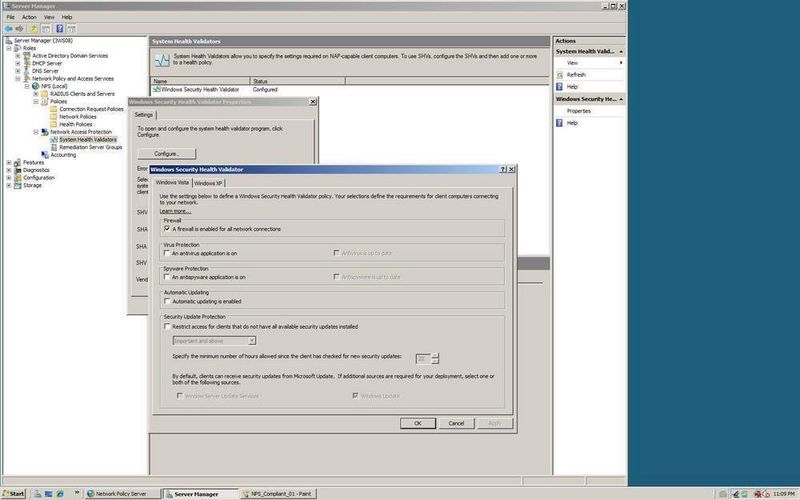Open the Action menu
The height and width of the screenshot is (500, 800).
pos(29,17)
